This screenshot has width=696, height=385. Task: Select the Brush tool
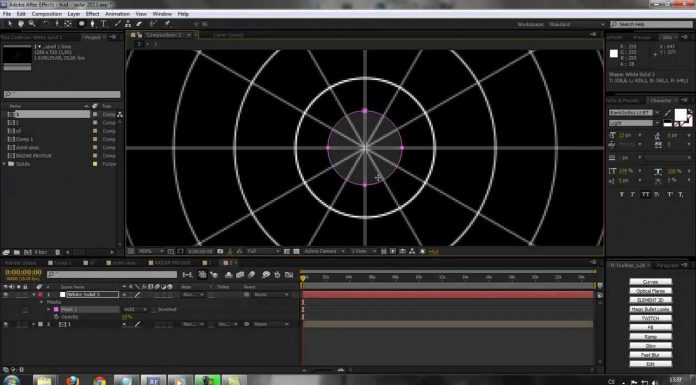[117, 24]
